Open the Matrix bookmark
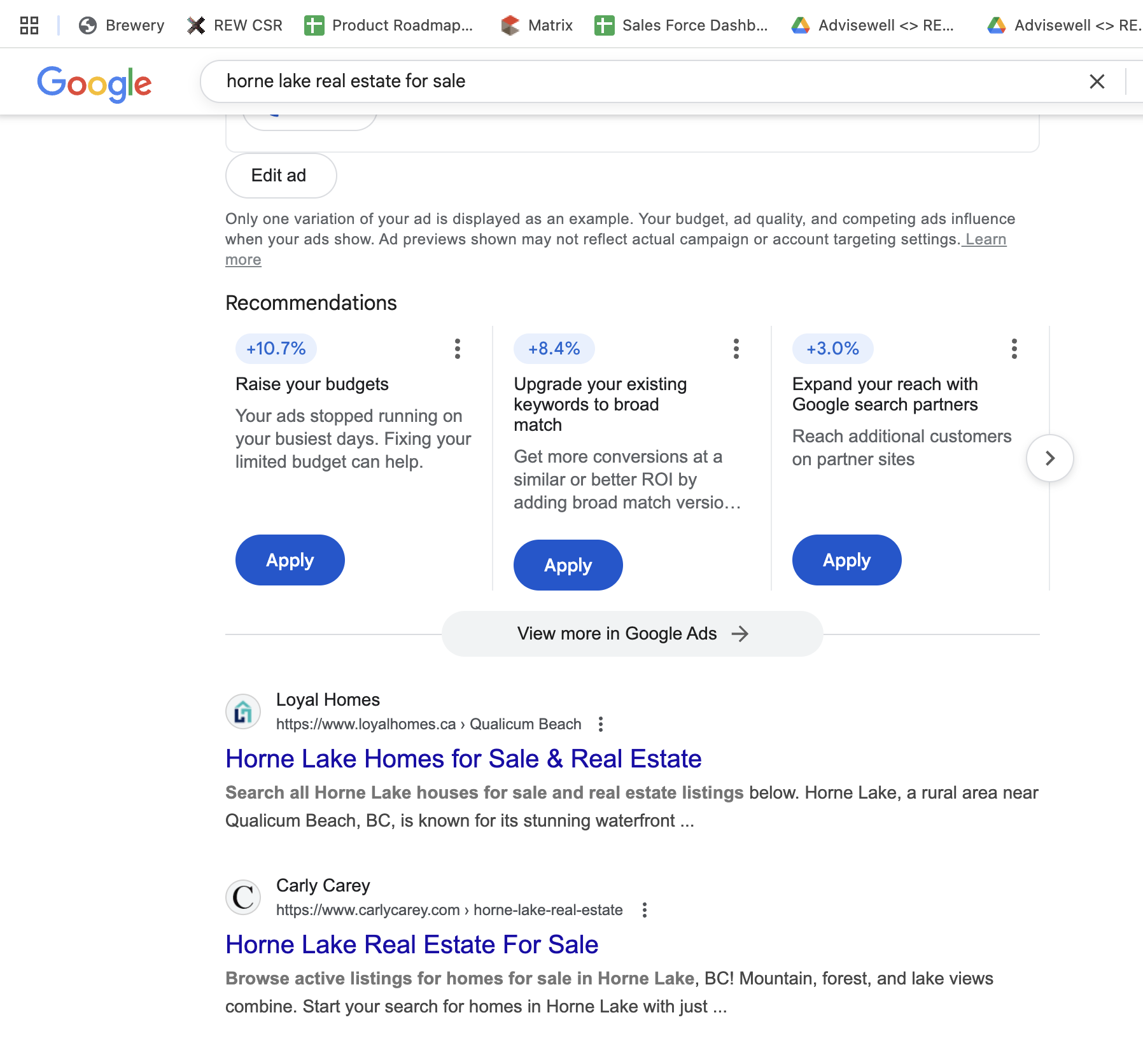The height and width of the screenshot is (1064, 1143). [536, 25]
